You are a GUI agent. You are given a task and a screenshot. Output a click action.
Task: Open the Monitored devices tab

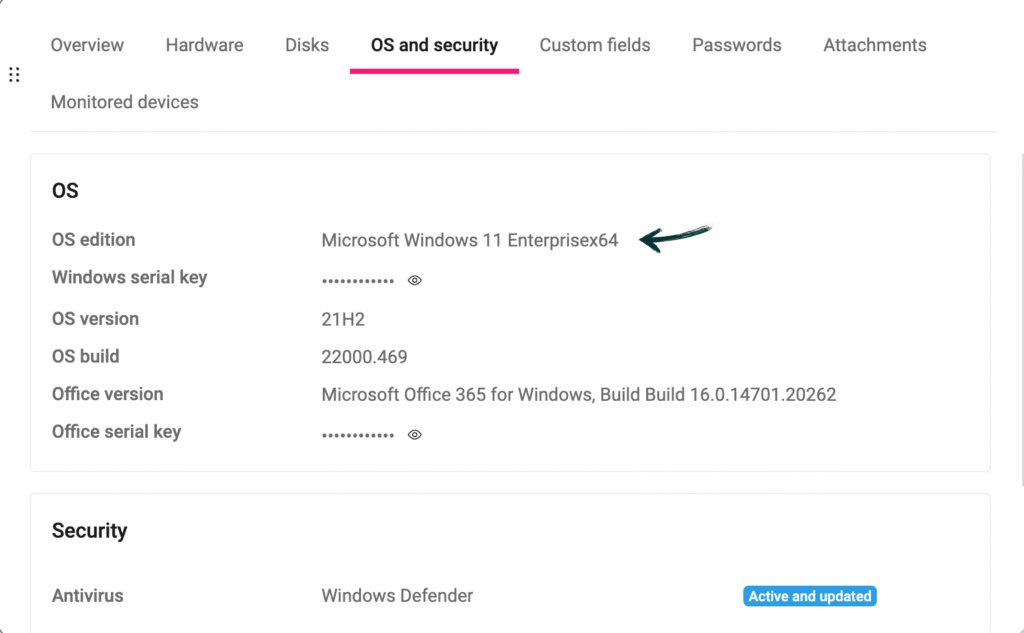(x=124, y=102)
